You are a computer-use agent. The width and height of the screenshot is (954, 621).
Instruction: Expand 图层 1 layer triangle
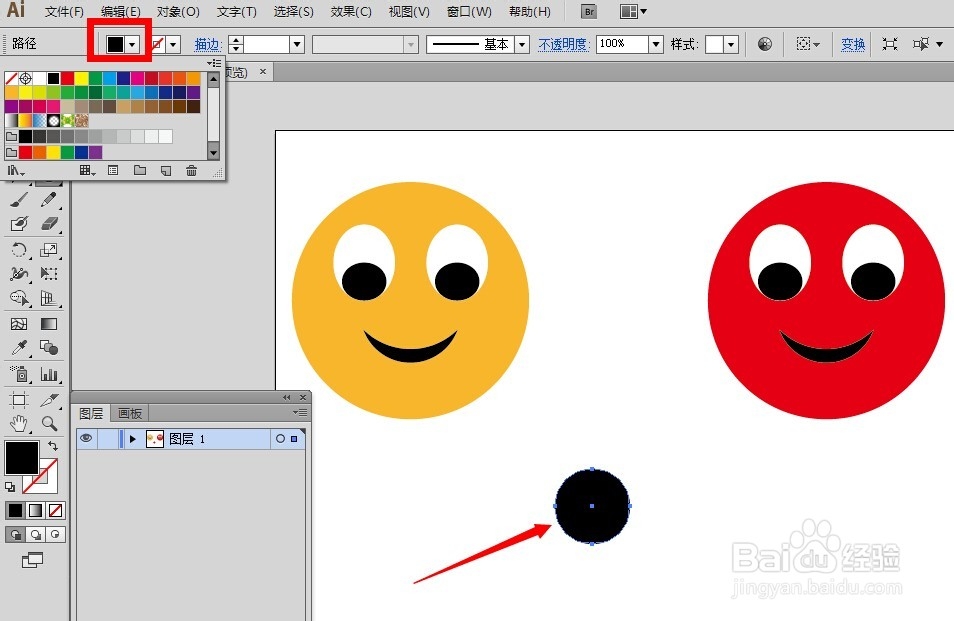click(132, 439)
